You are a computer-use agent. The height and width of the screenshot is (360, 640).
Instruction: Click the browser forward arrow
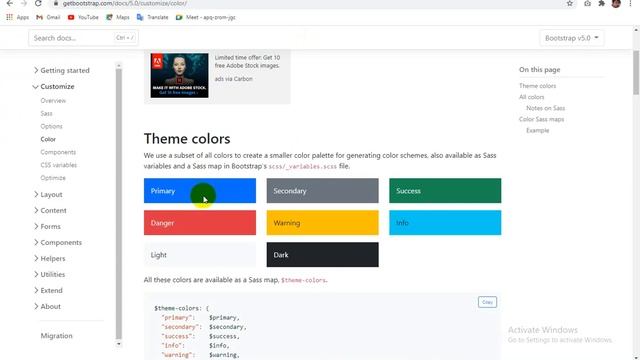tap(24, 3)
